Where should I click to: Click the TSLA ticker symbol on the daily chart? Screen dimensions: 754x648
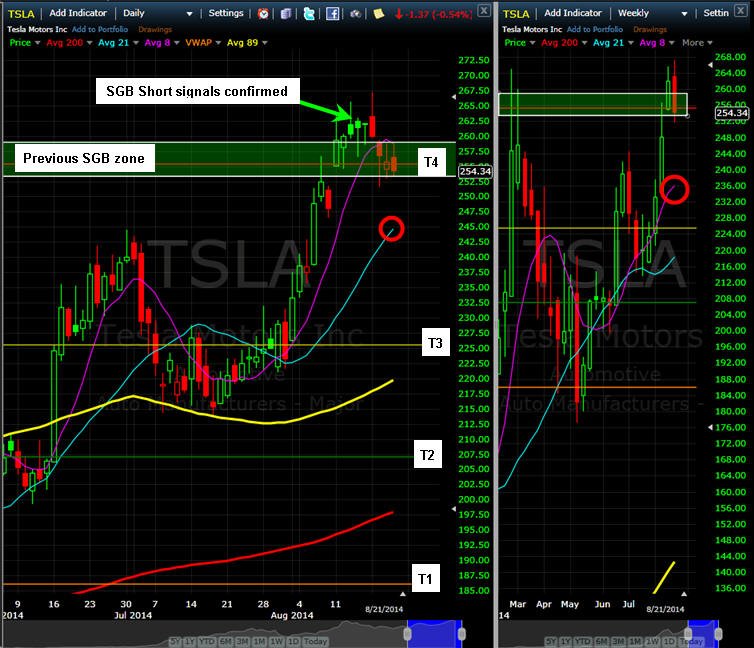click(21, 14)
